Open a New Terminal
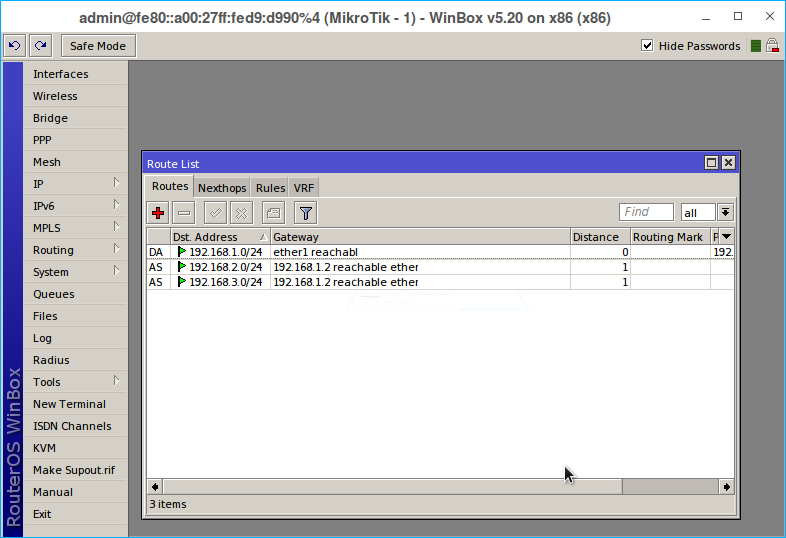 click(76, 404)
